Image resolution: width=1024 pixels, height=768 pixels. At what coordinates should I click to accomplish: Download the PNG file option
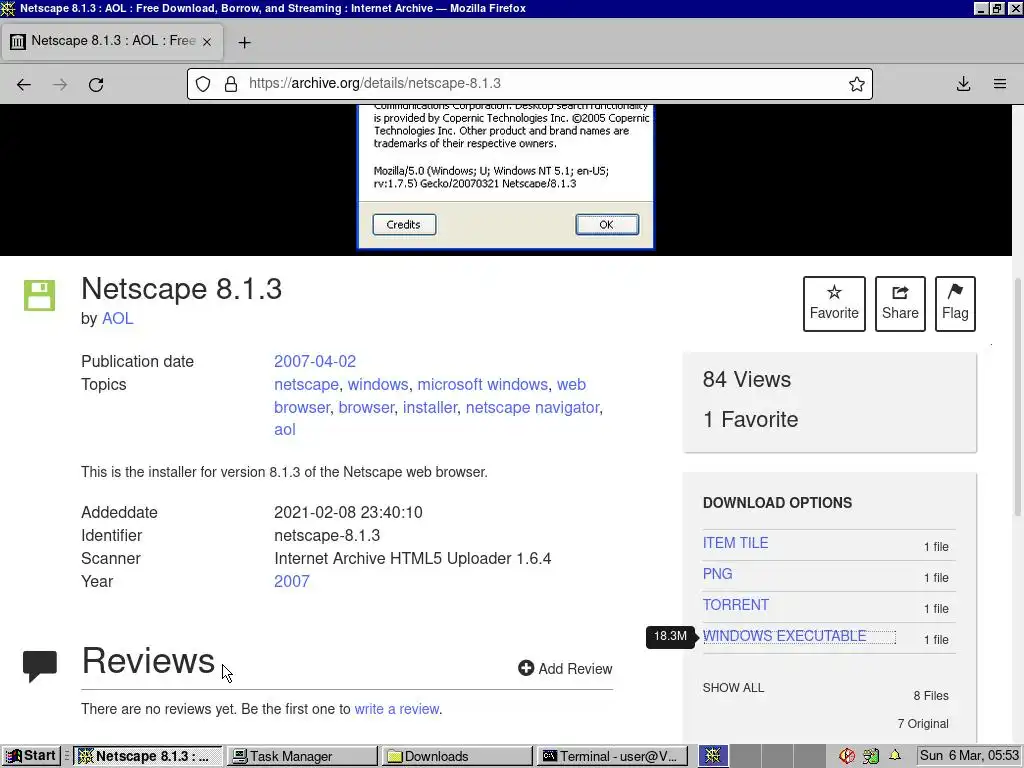[x=717, y=574]
